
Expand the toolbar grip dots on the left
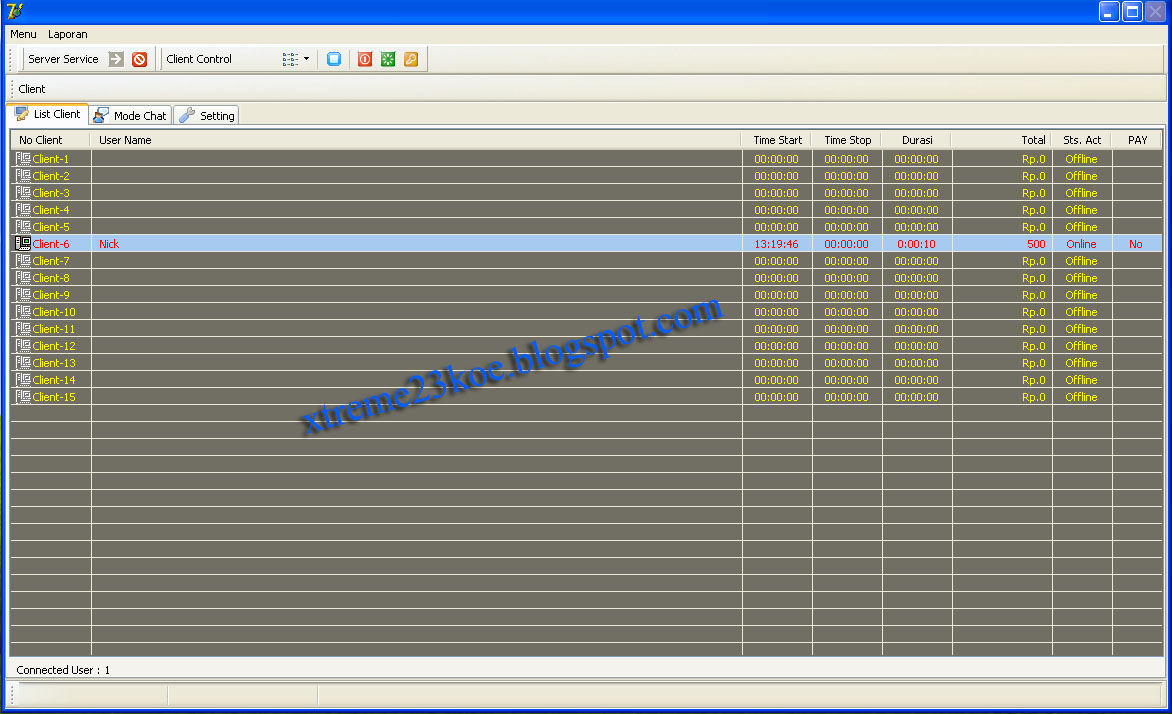[9, 59]
